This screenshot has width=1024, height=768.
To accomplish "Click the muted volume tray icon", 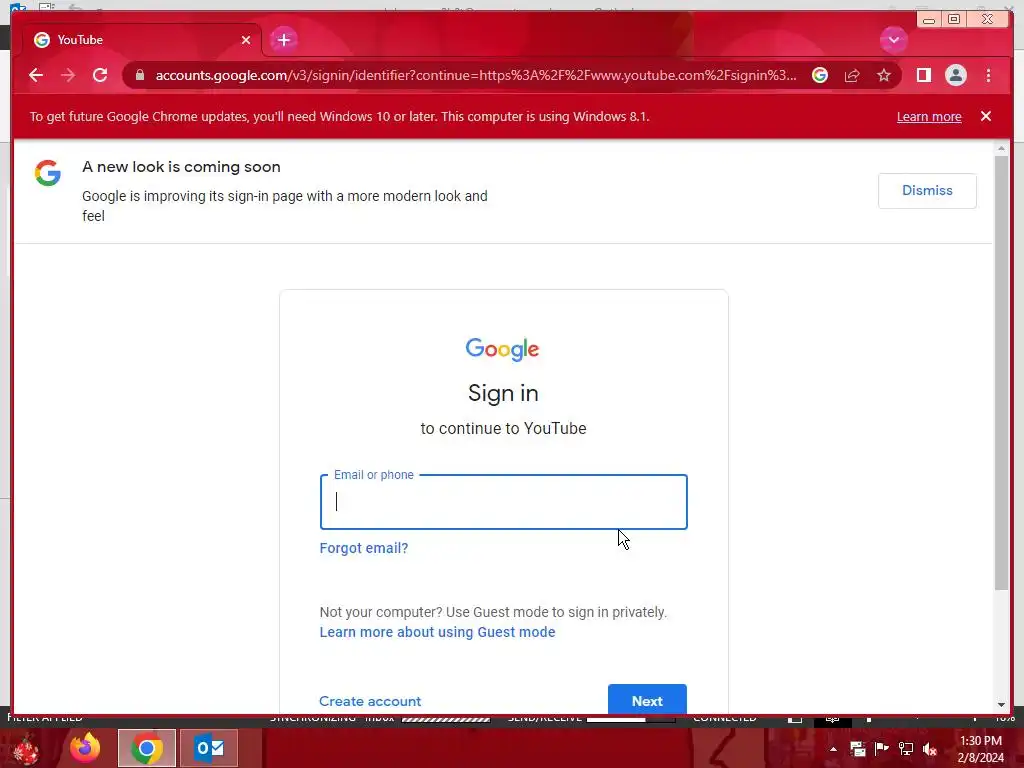I will (930, 749).
